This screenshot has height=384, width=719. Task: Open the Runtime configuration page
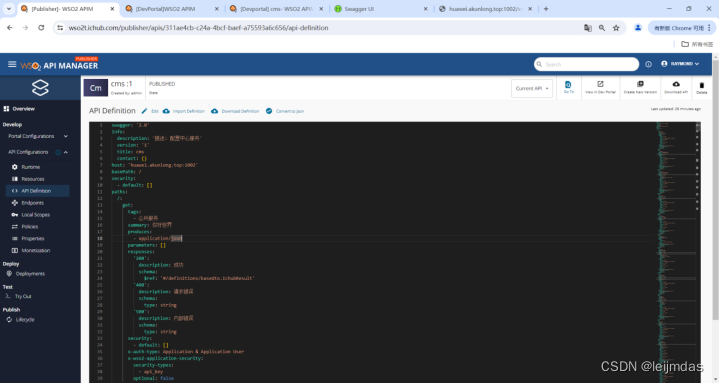(30, 167)
